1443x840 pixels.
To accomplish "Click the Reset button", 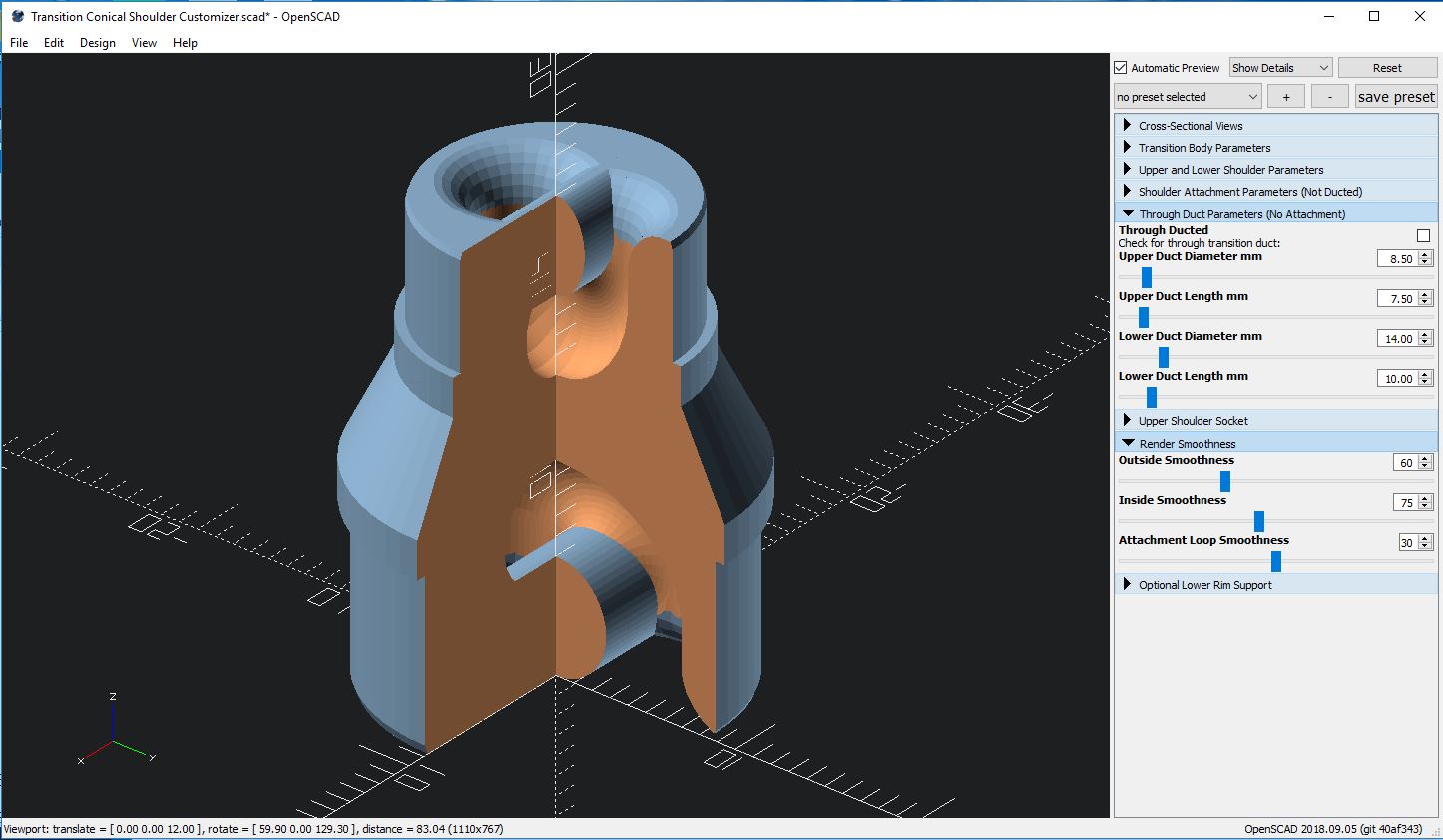I will coord(1387,68).
